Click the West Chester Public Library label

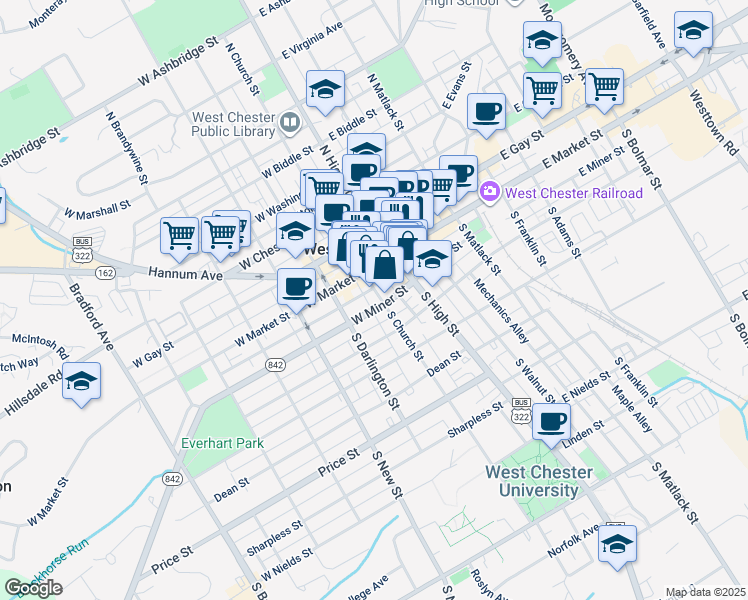coord(234,124)
